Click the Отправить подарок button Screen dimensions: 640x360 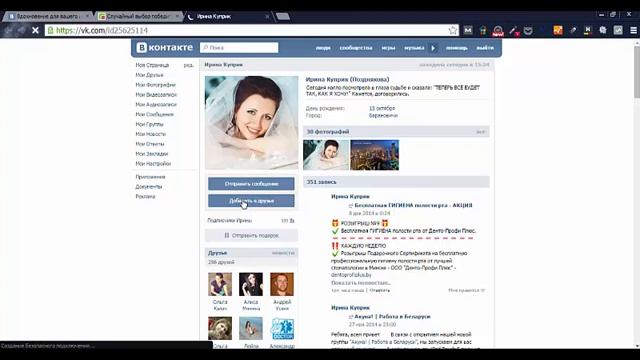[x=251, y=236]
